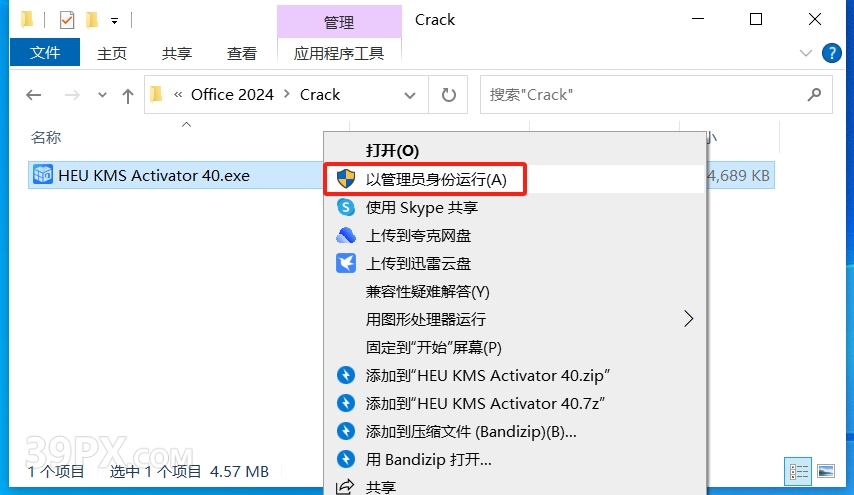Click the admin shield icon in menu

pos(346,179)
